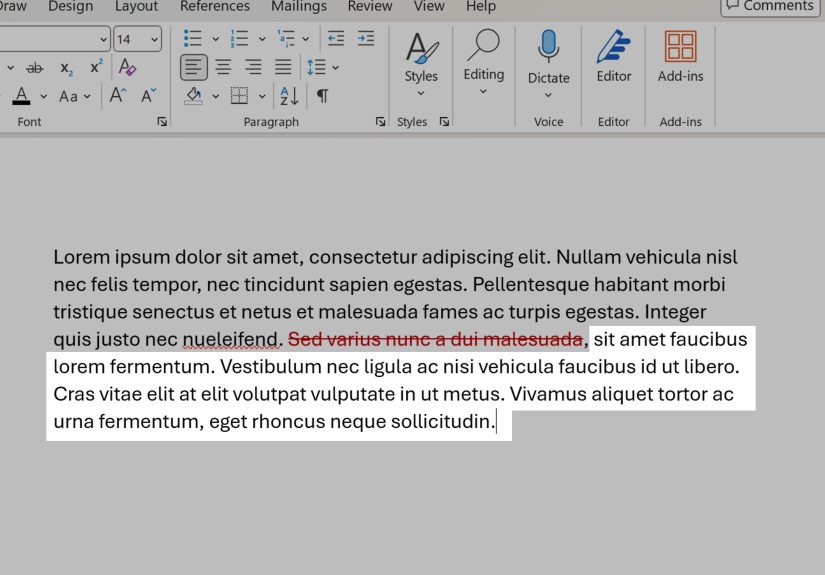Decrease the font size
Viewport: 825px width, 575px height.
click(x=149, y=95)
